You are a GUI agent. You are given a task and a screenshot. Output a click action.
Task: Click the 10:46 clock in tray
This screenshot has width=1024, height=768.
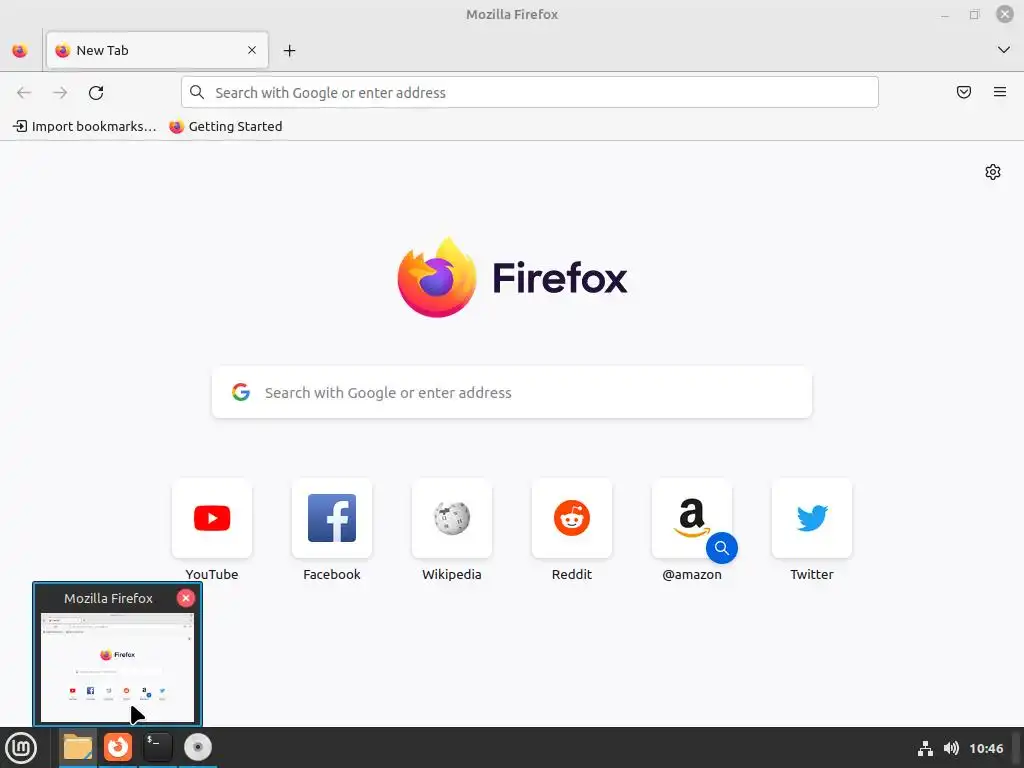coord(986,748)
